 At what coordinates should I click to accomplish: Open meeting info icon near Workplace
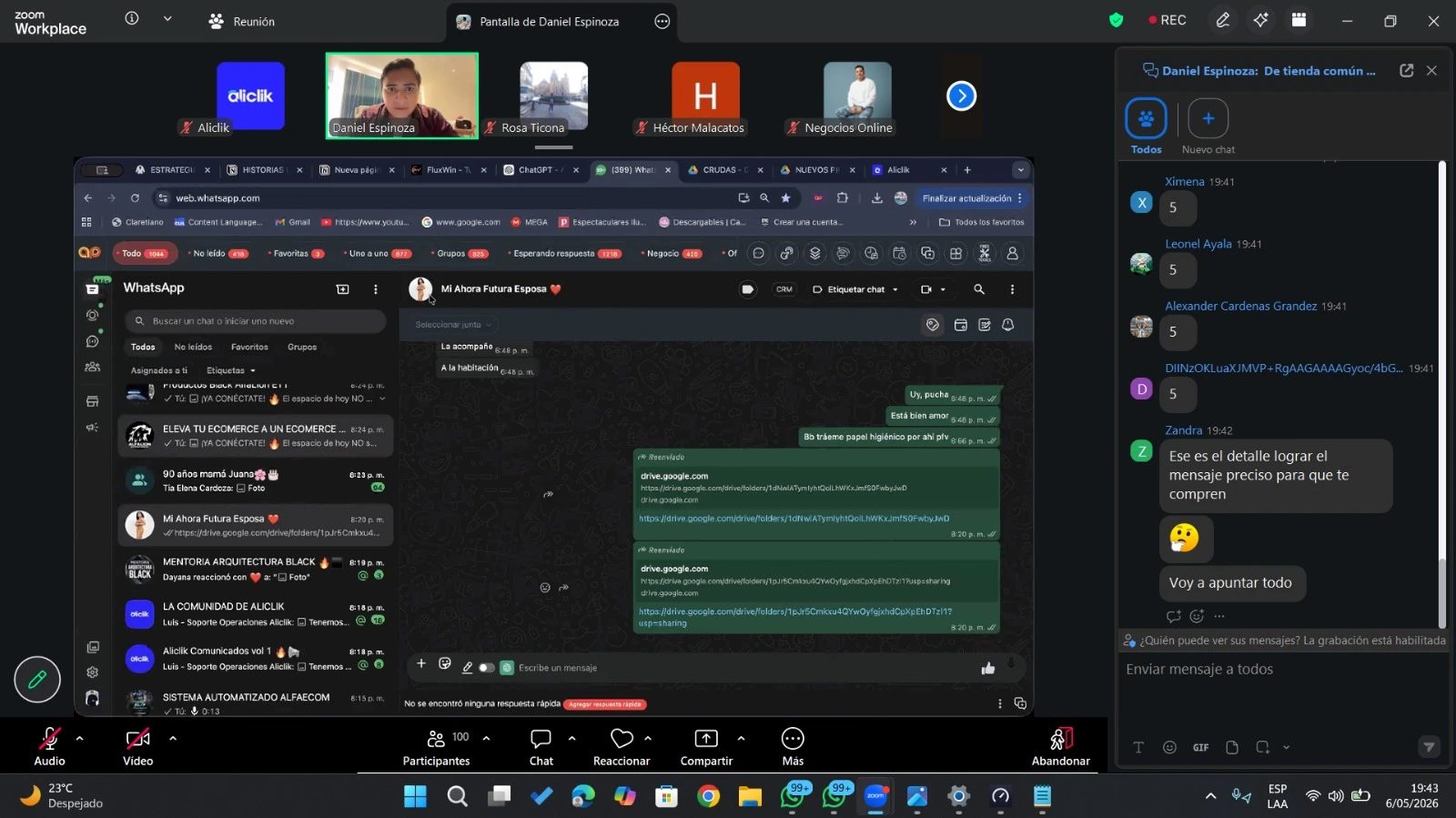tap(132, 18)
